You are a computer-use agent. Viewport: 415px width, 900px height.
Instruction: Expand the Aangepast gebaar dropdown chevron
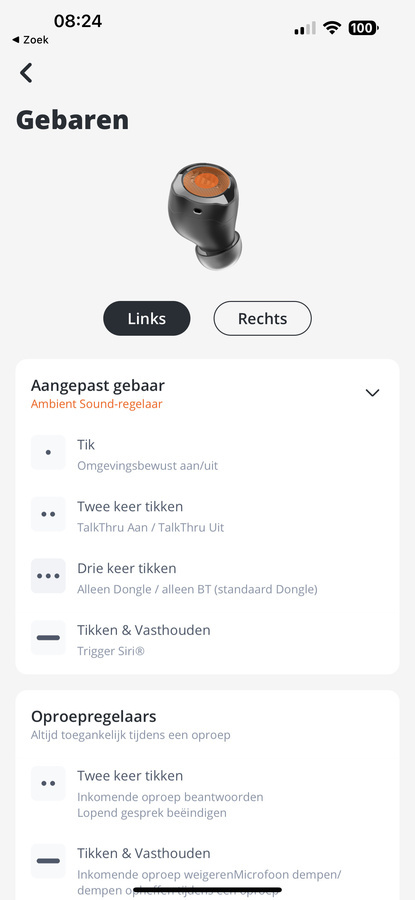373,393
